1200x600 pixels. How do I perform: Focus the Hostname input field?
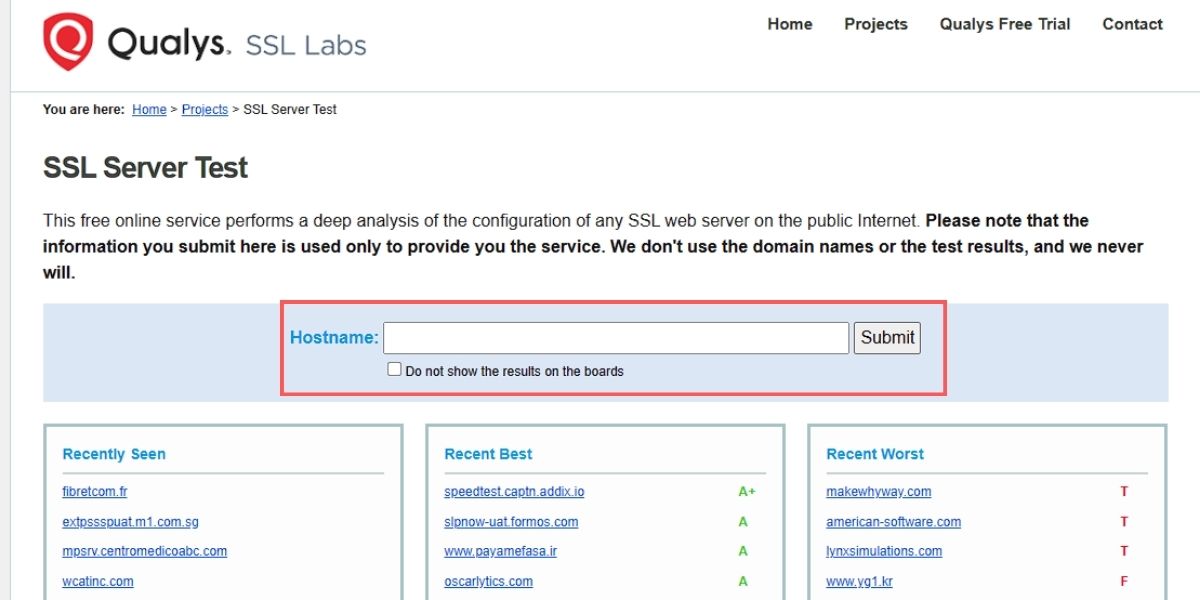pyautogui.click(x=616, y=338)
